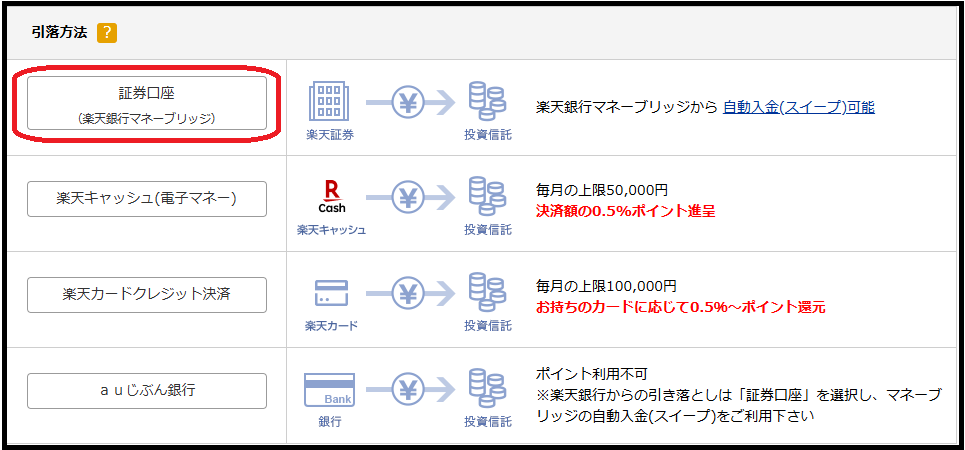The height and width of the screenshot is (450, 965).
Task: Click 投資信託 coin stack in 銀行 row
Action: pos(487,389)
